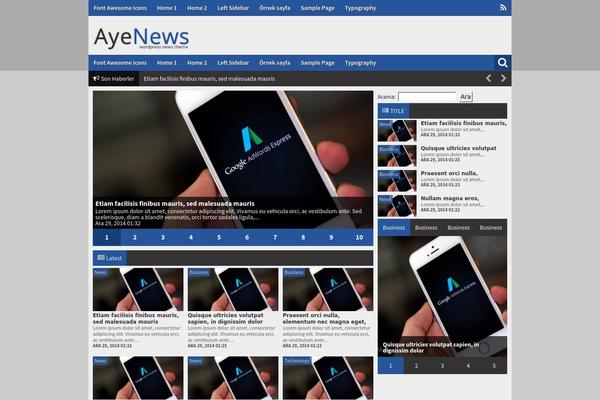The image size is (600, 400).
Task: Select the first Business tab
Action: [x=394, y=228]
